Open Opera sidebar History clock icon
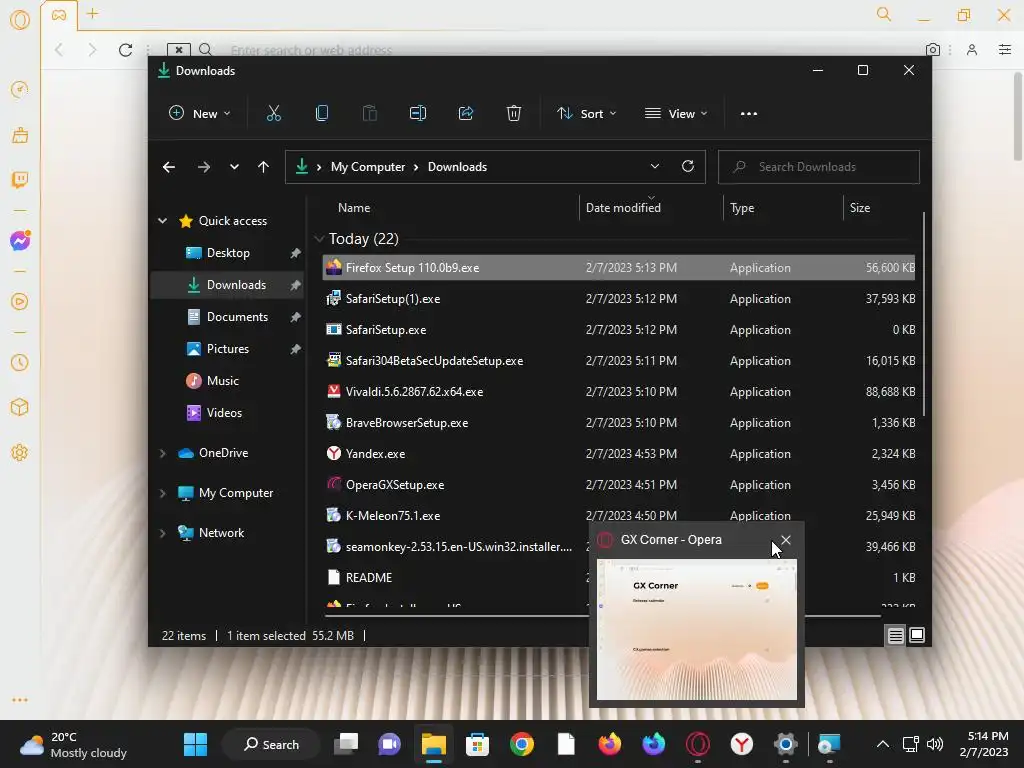Screen dimensions: 1024x768 click(20, 362)
